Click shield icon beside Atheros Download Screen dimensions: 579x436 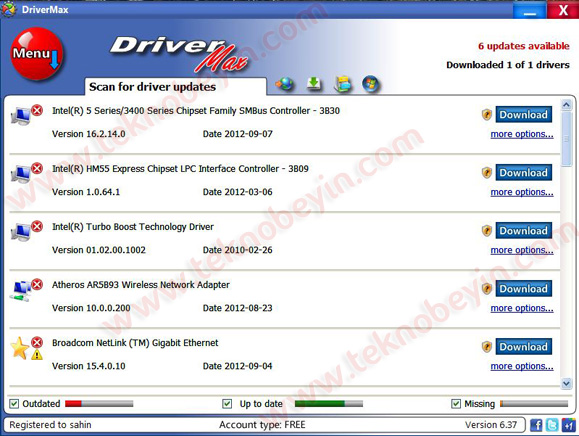click(487, 289)
